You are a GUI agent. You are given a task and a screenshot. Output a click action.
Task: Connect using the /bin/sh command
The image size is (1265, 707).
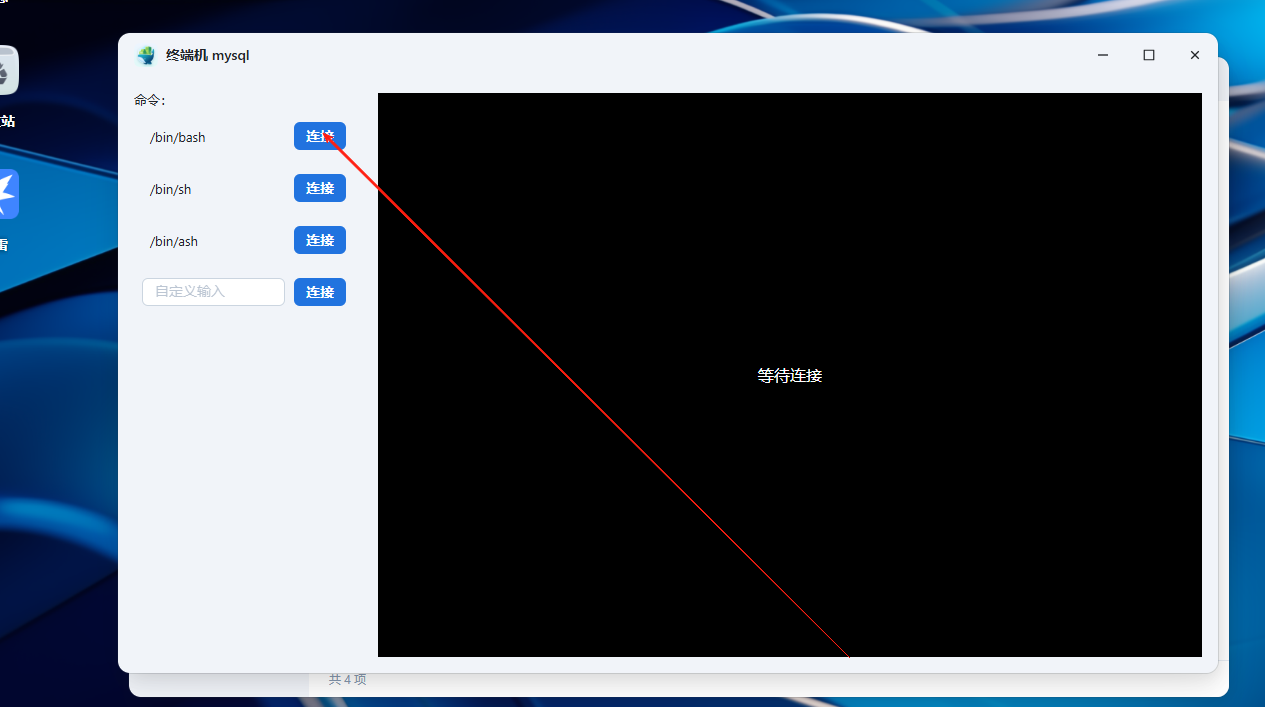point(320,188)
